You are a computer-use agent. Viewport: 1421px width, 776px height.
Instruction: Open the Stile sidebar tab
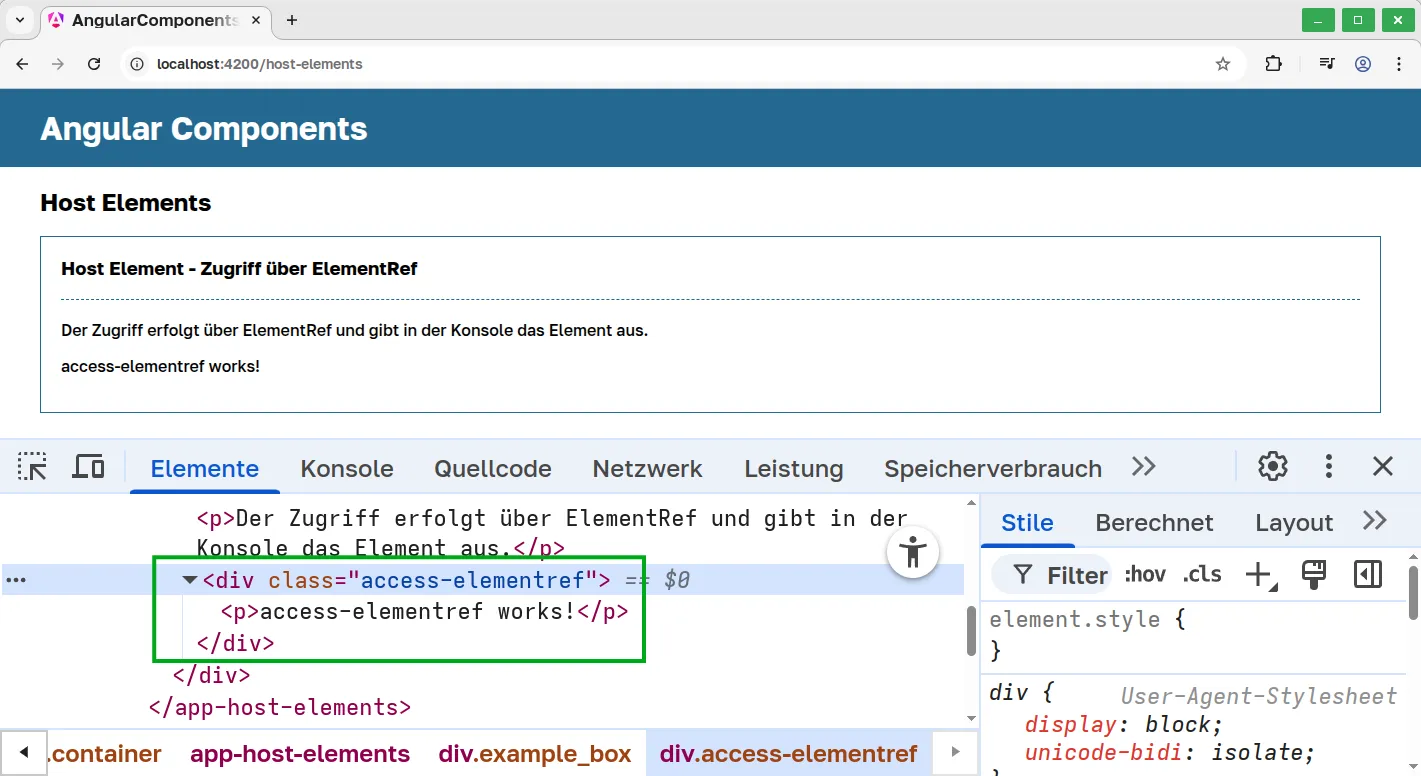[1027, 523]
